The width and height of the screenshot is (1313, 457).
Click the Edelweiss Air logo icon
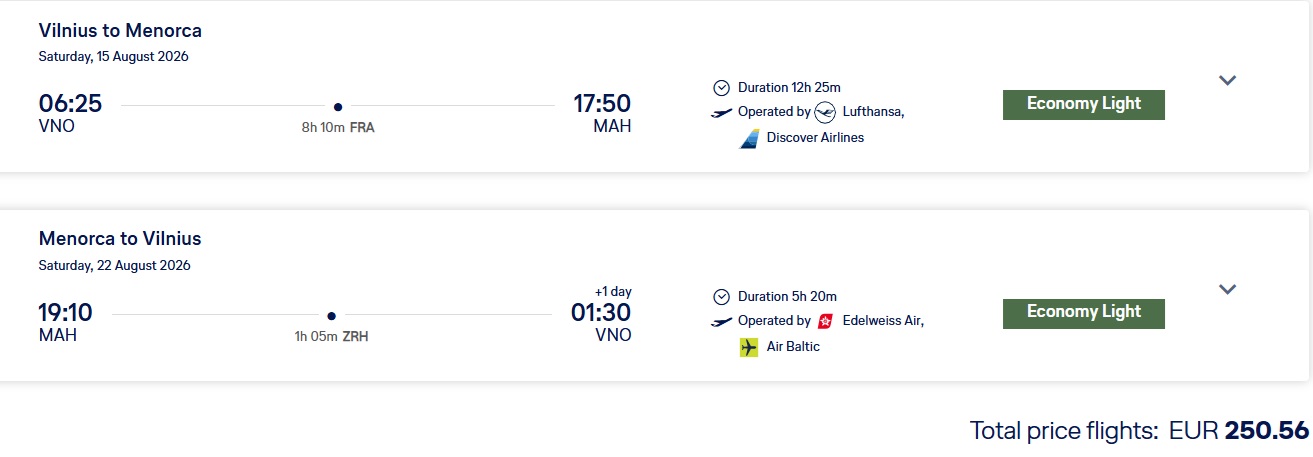[826, 321]
